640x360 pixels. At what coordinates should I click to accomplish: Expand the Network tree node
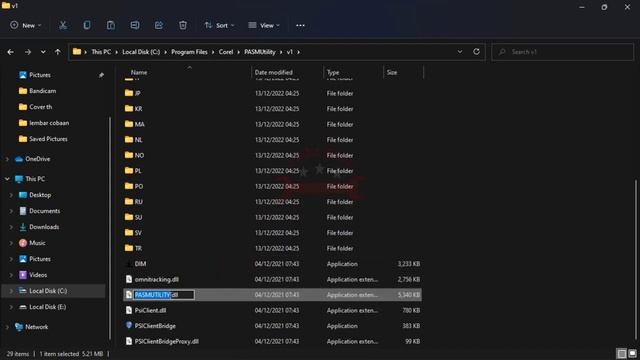(7, 327)
